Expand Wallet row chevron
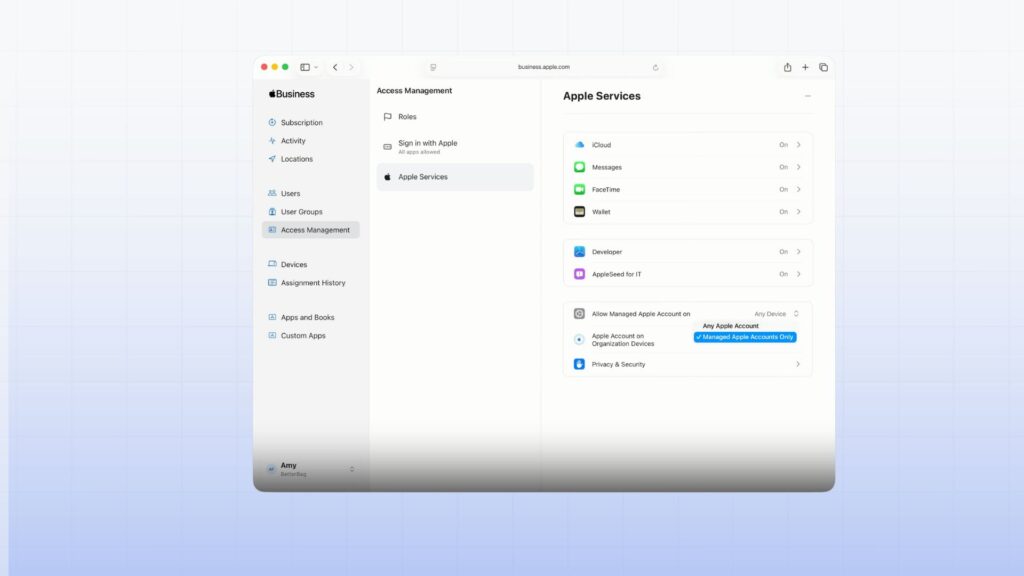1024x576 pixels. [798, 212]
